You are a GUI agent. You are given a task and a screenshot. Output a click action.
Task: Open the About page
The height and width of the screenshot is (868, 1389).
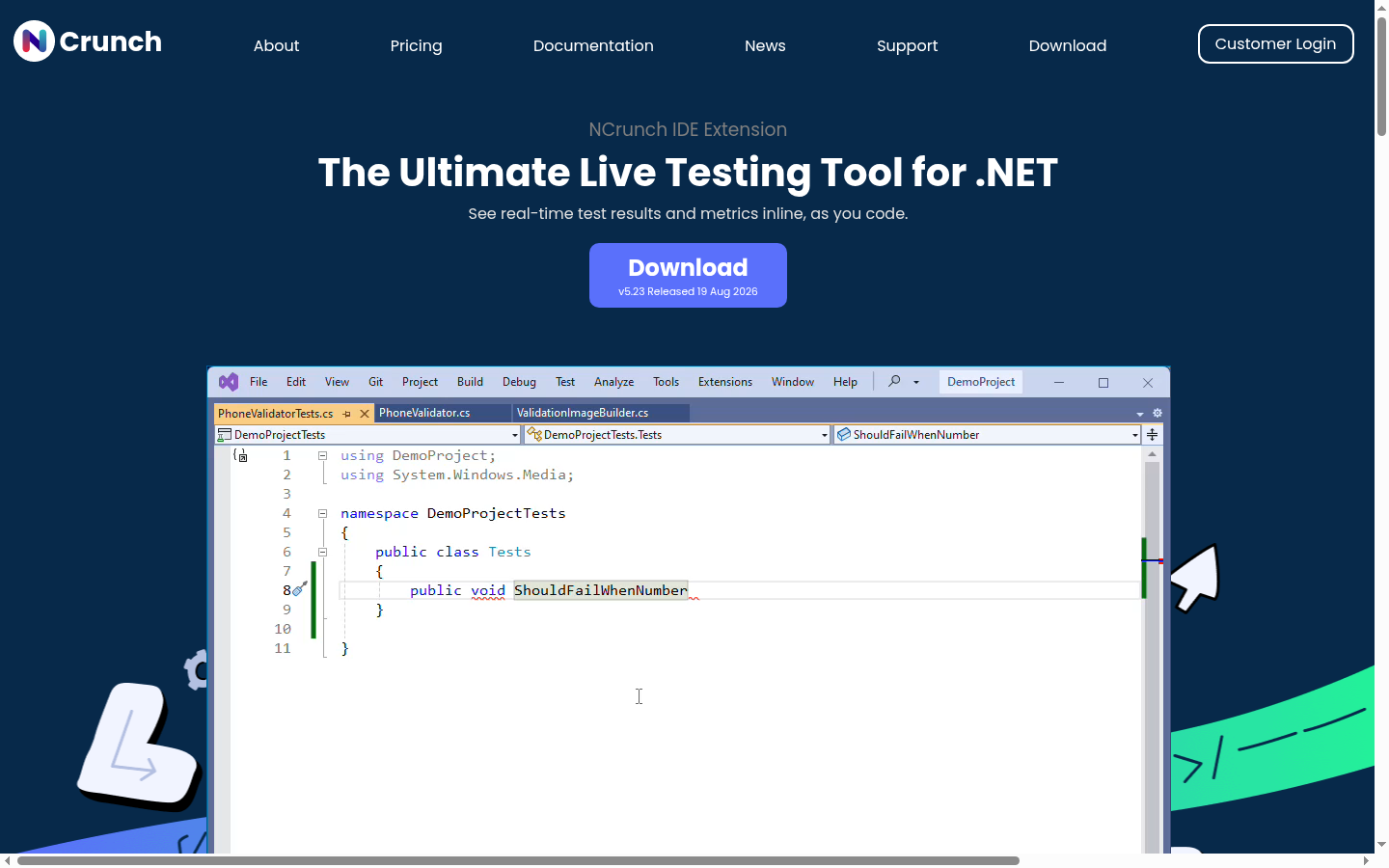point(276,45)
